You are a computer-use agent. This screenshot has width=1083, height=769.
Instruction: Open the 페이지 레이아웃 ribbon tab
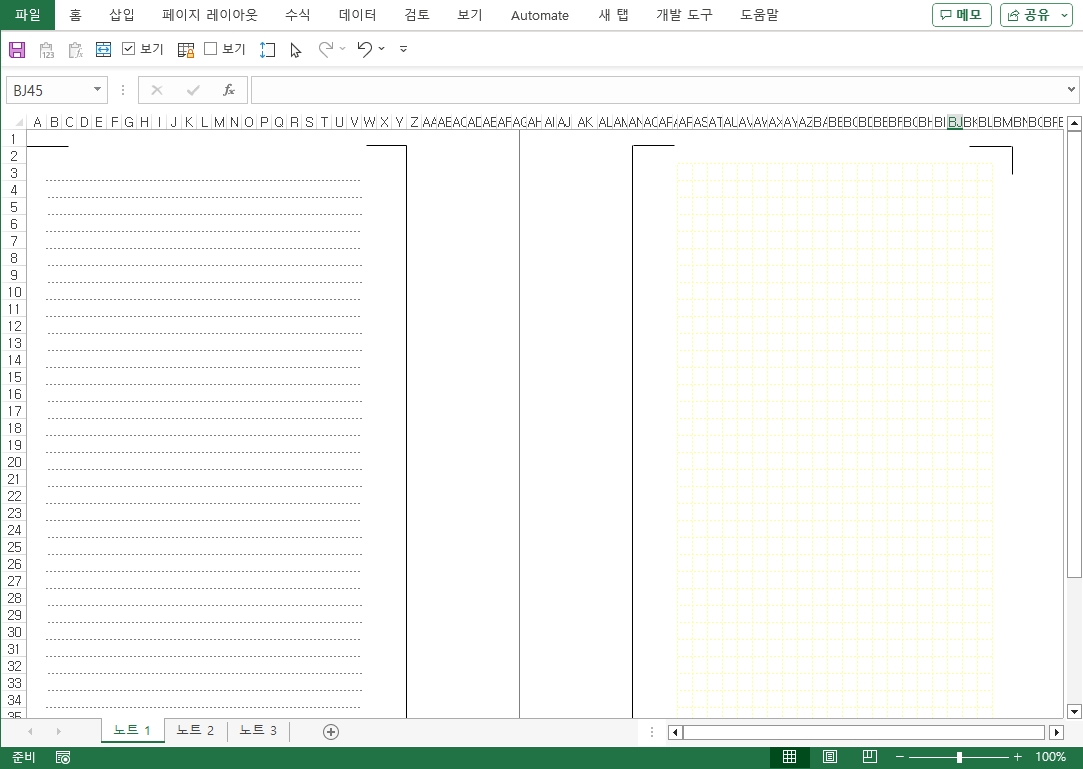point(209,15)
